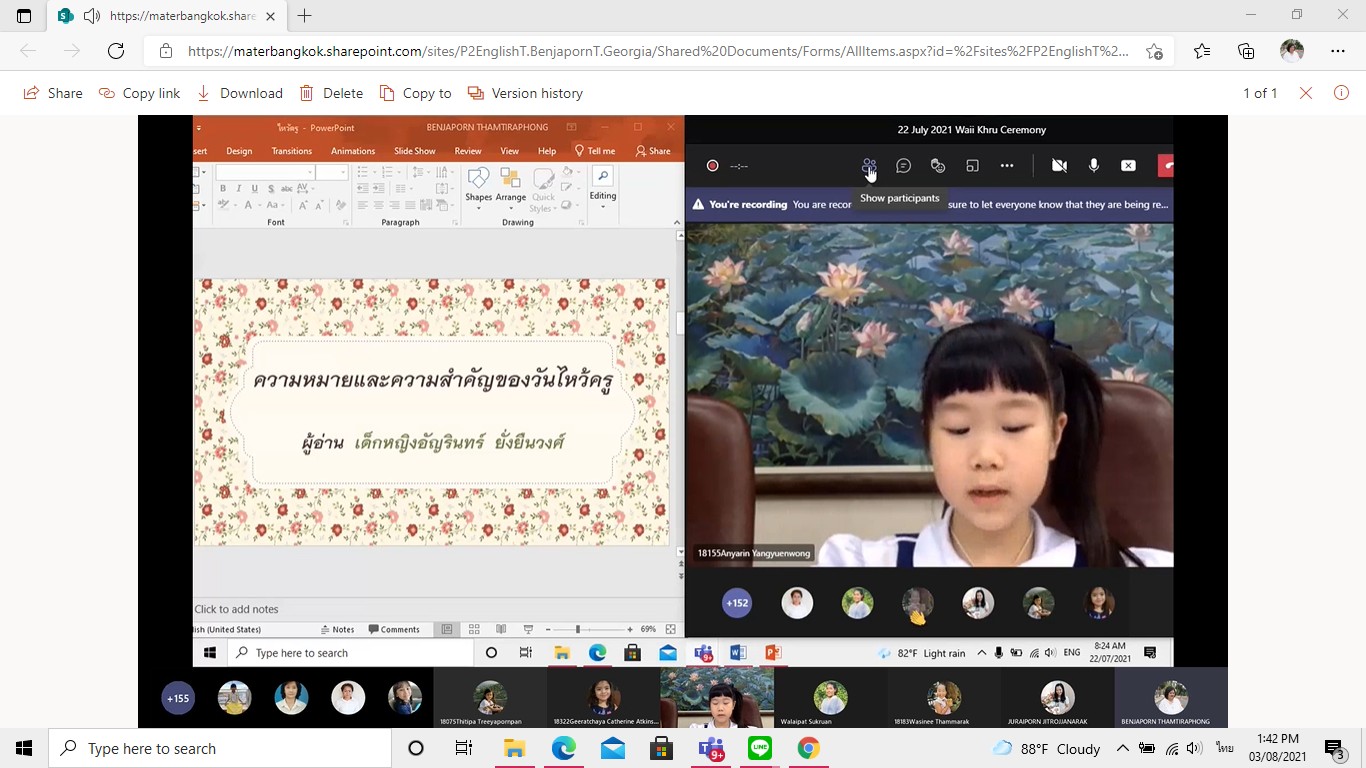Open the View ribbon tab
The height and width of the screenshot is (768, 1366).
[510, 151]
